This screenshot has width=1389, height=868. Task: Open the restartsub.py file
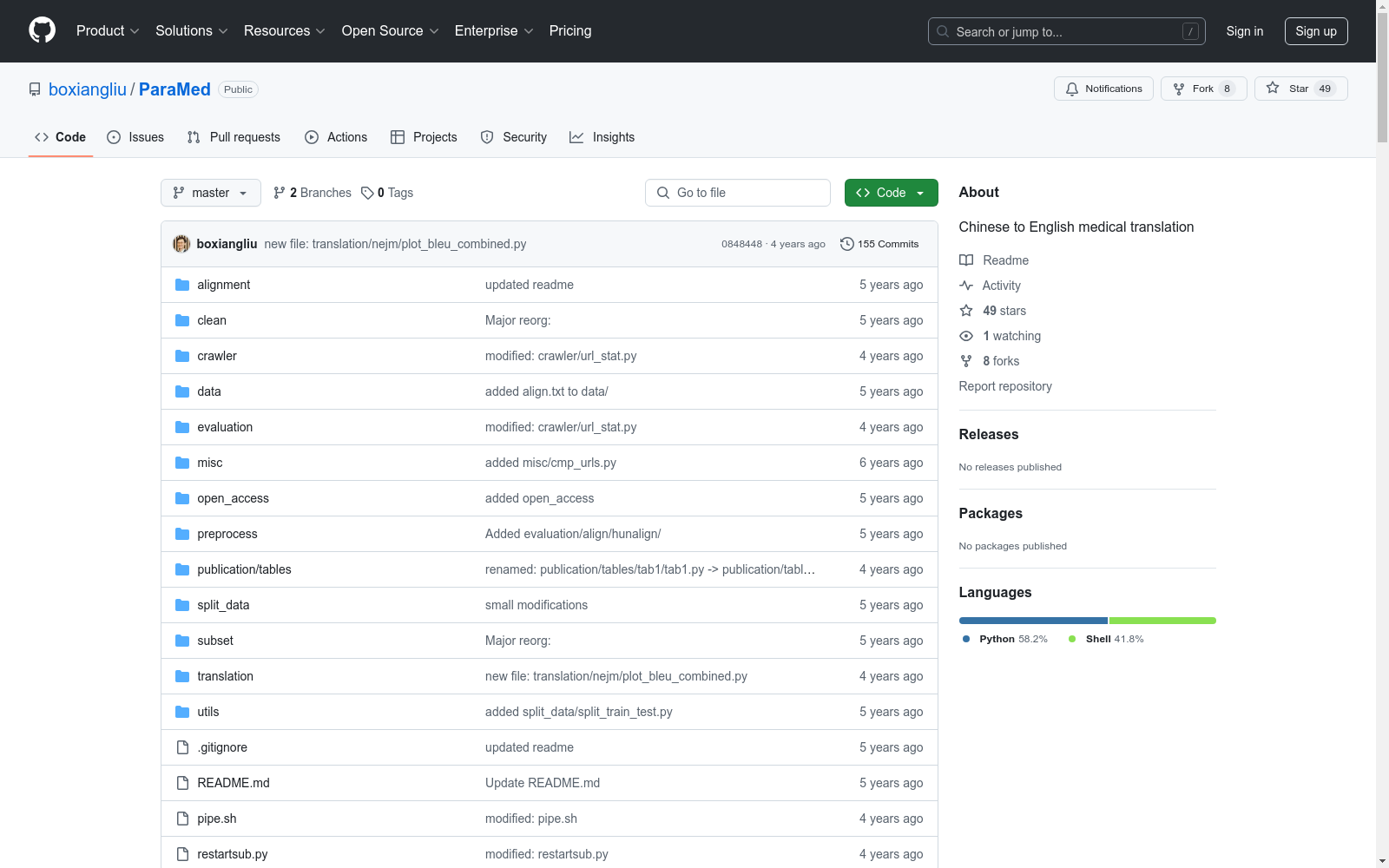pos(233,854)
